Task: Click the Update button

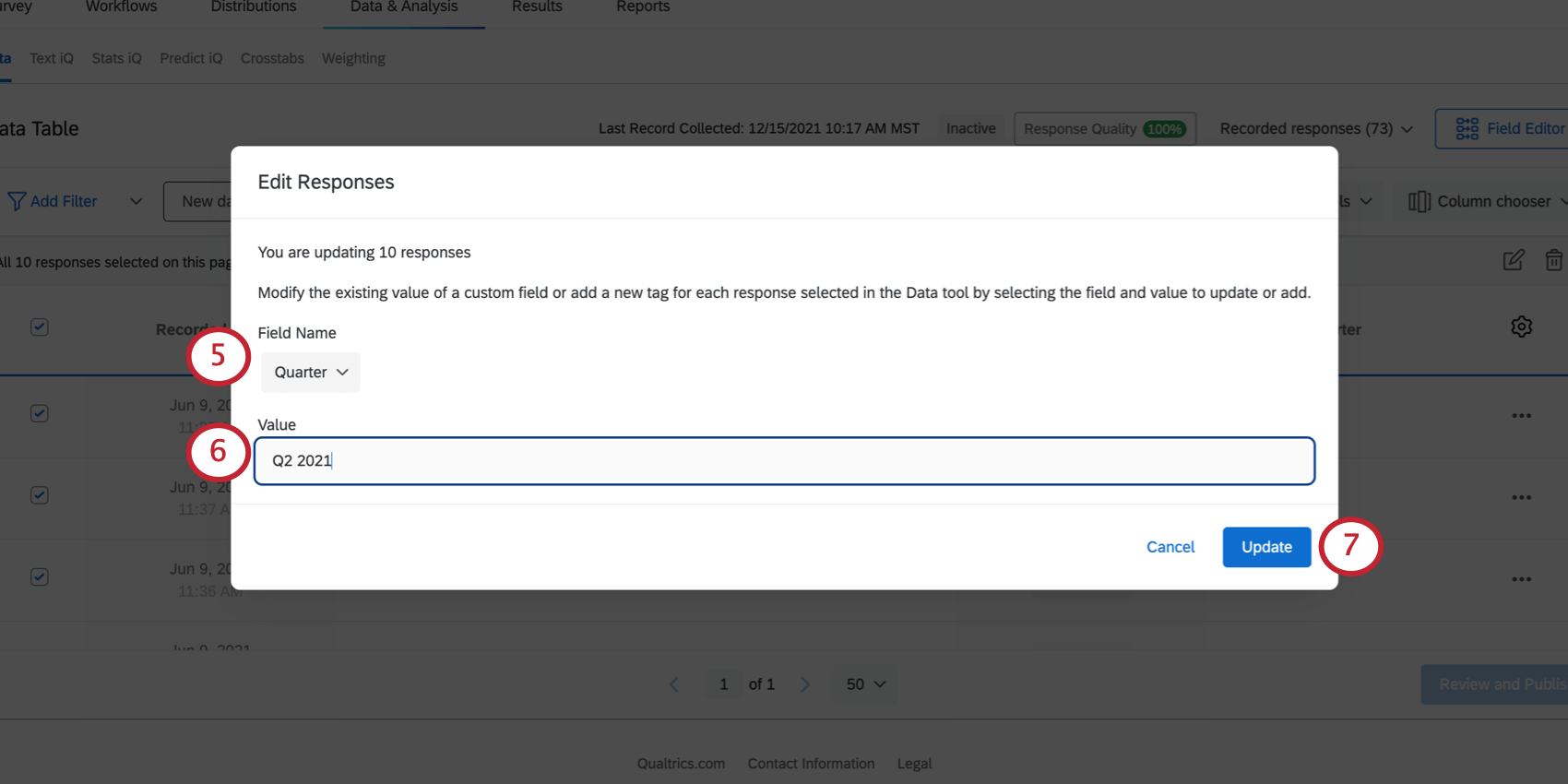Action: (1265, 546)
